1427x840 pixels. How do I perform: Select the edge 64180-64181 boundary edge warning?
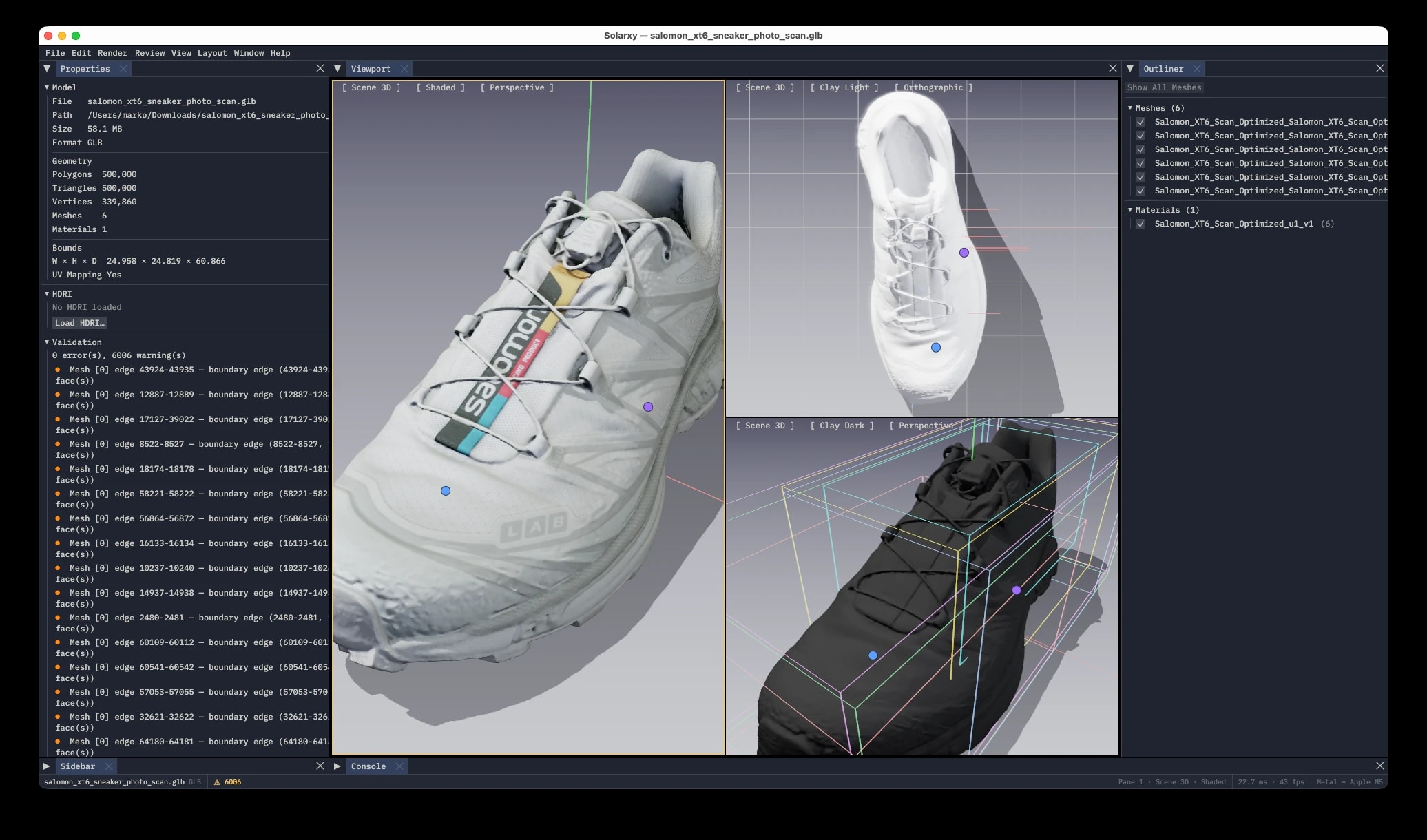tap(191, 747)
